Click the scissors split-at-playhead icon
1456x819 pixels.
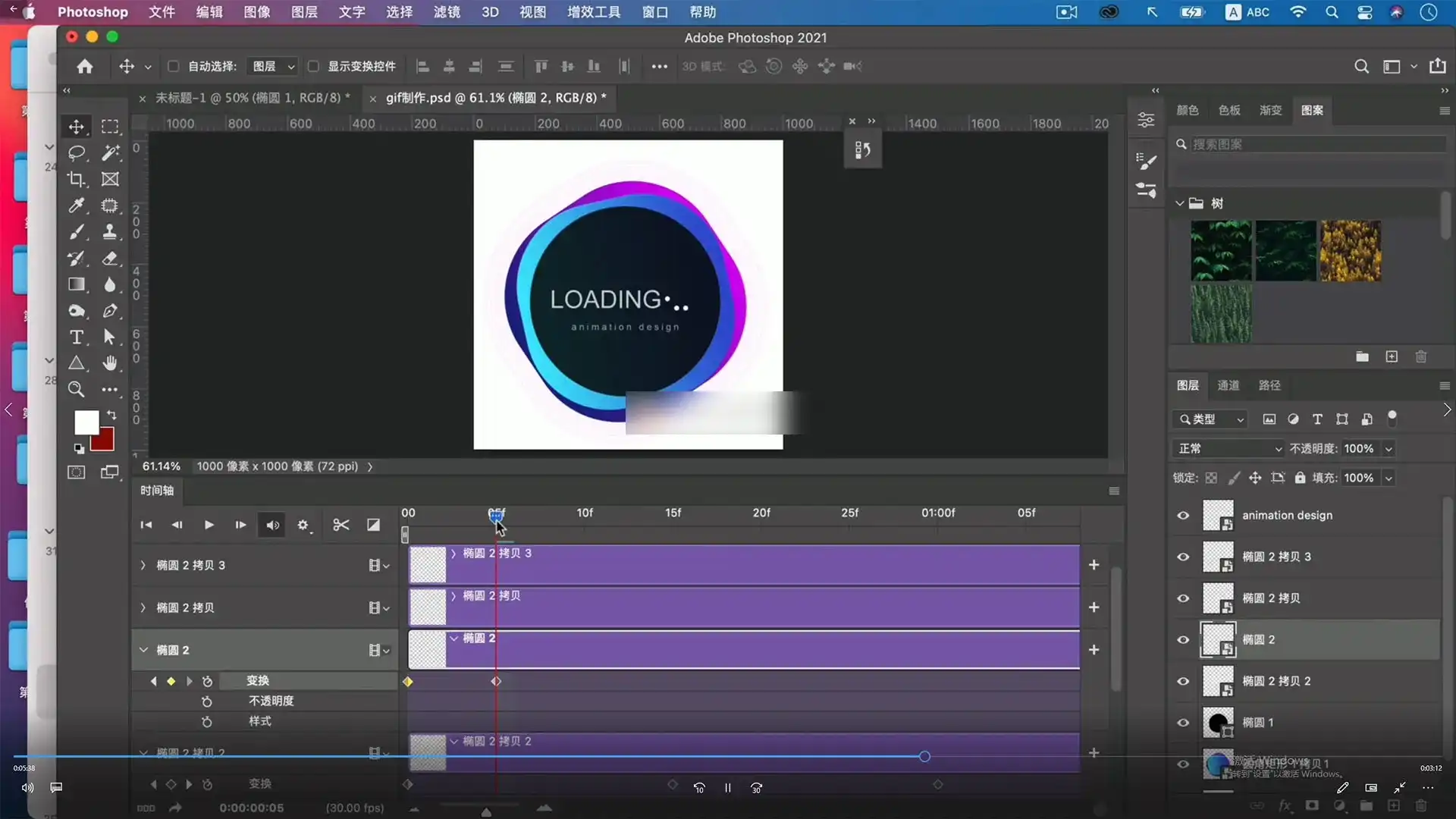click(x=341, y=525)
